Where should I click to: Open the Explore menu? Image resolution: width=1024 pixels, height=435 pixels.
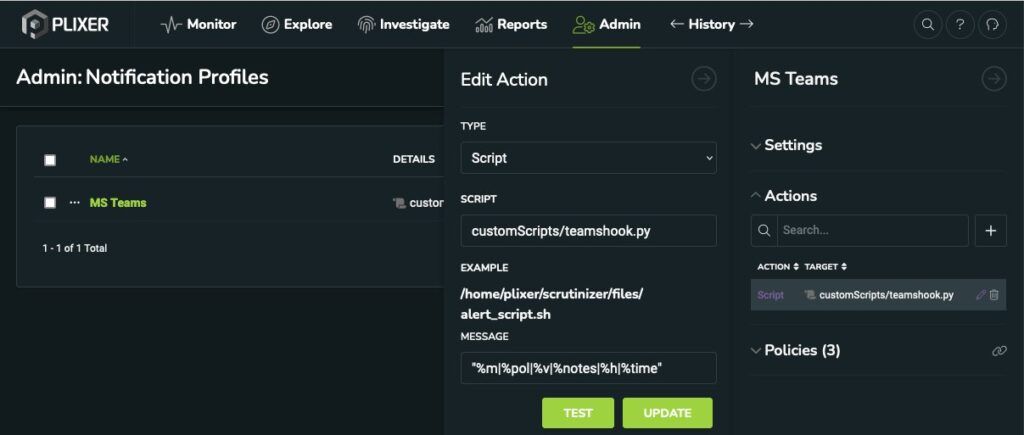coord(296,24)
